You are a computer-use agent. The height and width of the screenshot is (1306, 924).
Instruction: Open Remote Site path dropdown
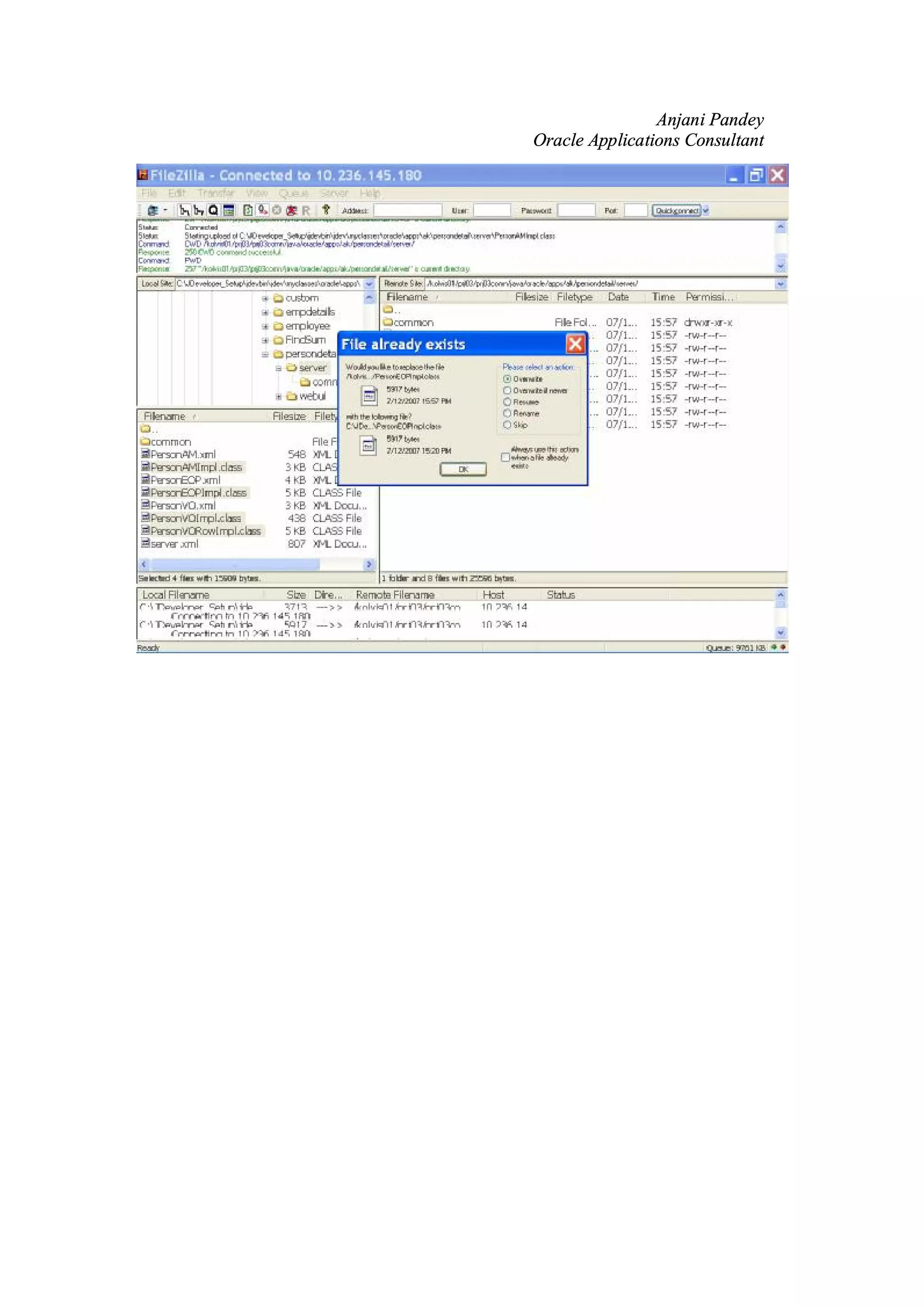pyautogui.click(x=781, y=283)
